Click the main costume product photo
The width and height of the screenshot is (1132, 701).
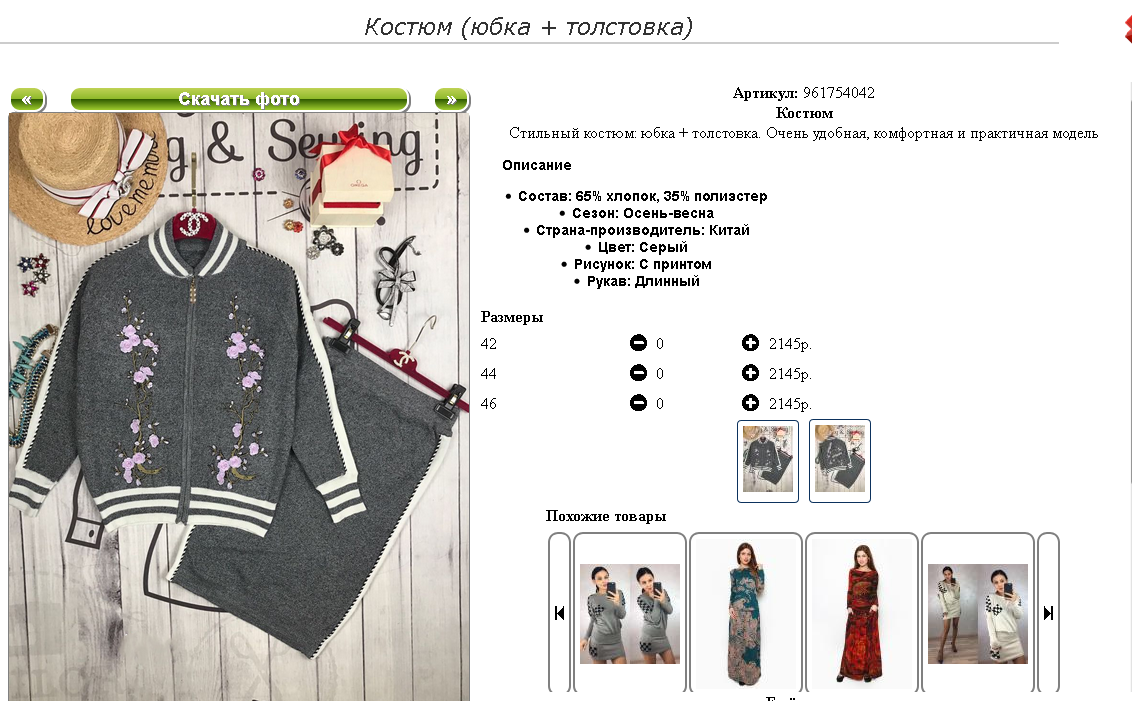(239, 406)
